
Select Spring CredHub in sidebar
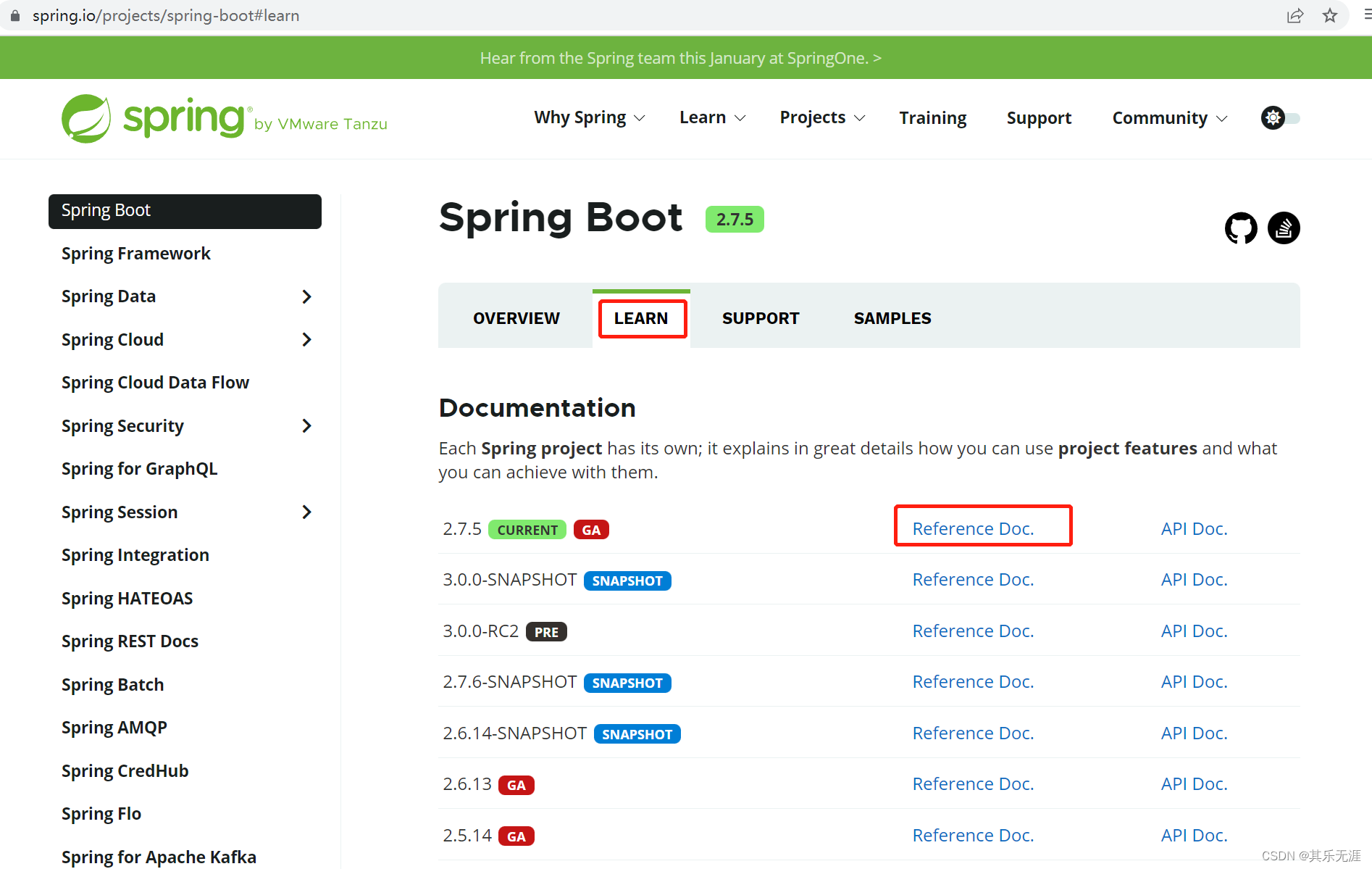click(x=125, y=771)
